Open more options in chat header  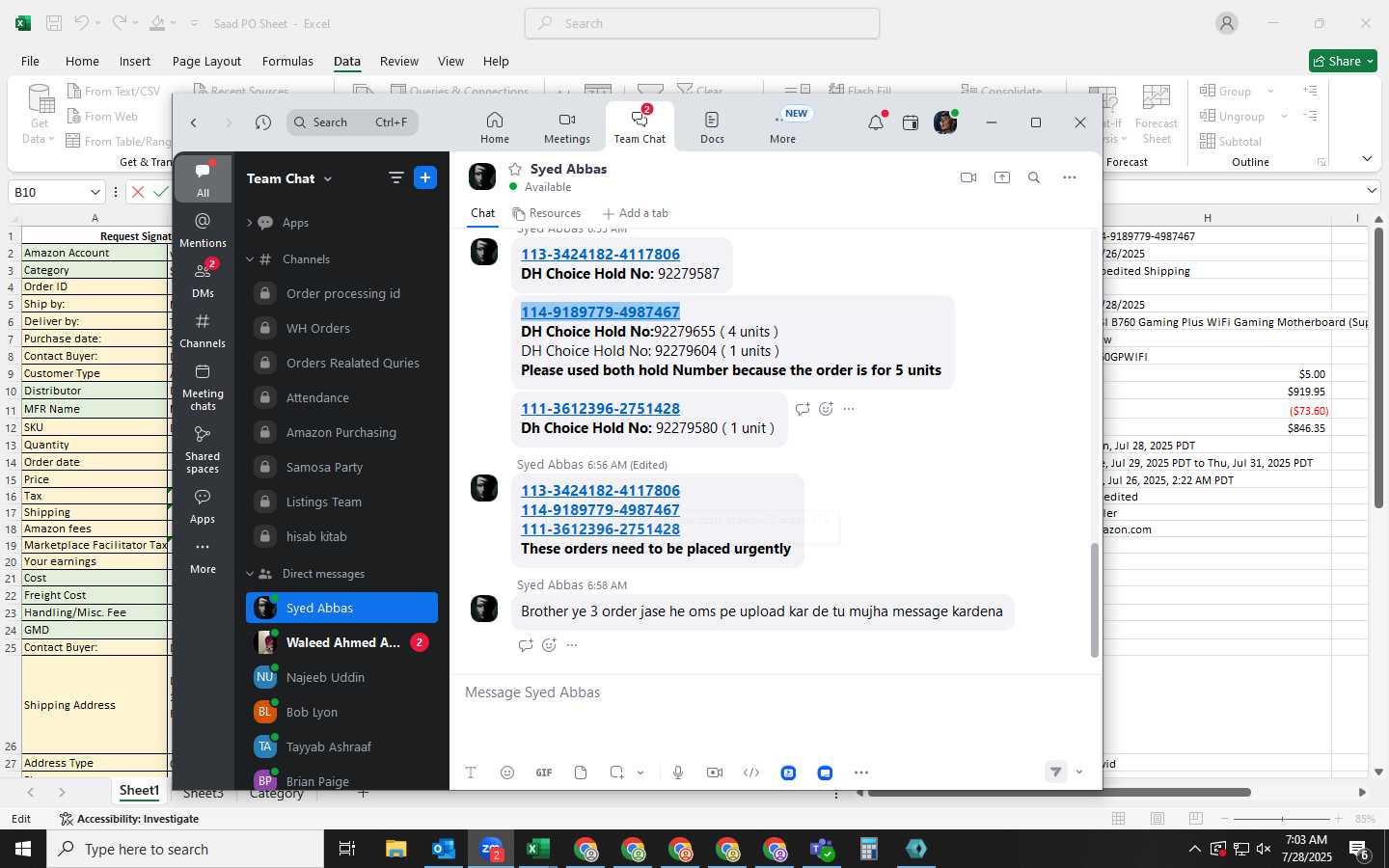click(x=1070, y=177)
